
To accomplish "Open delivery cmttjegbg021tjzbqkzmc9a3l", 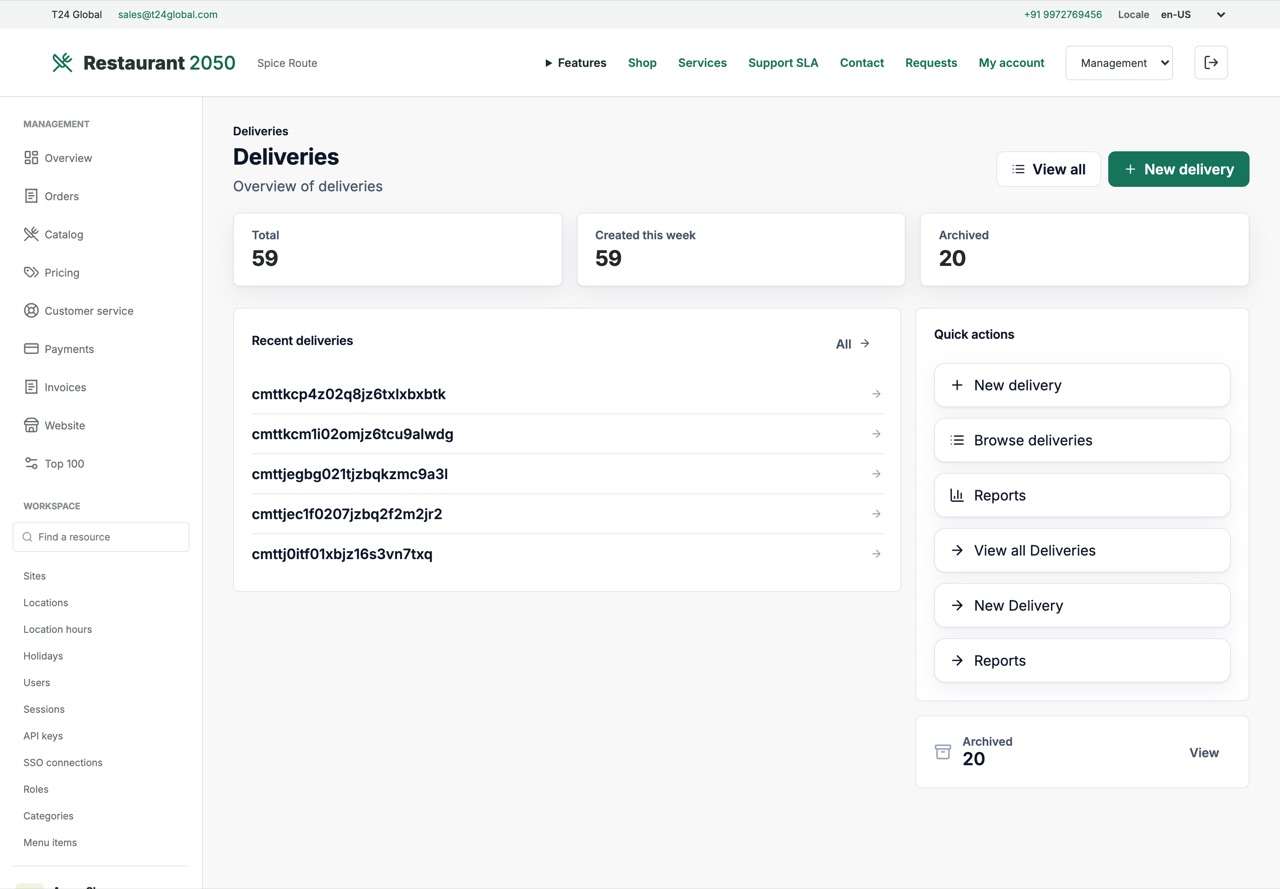I will pos(566,474).
